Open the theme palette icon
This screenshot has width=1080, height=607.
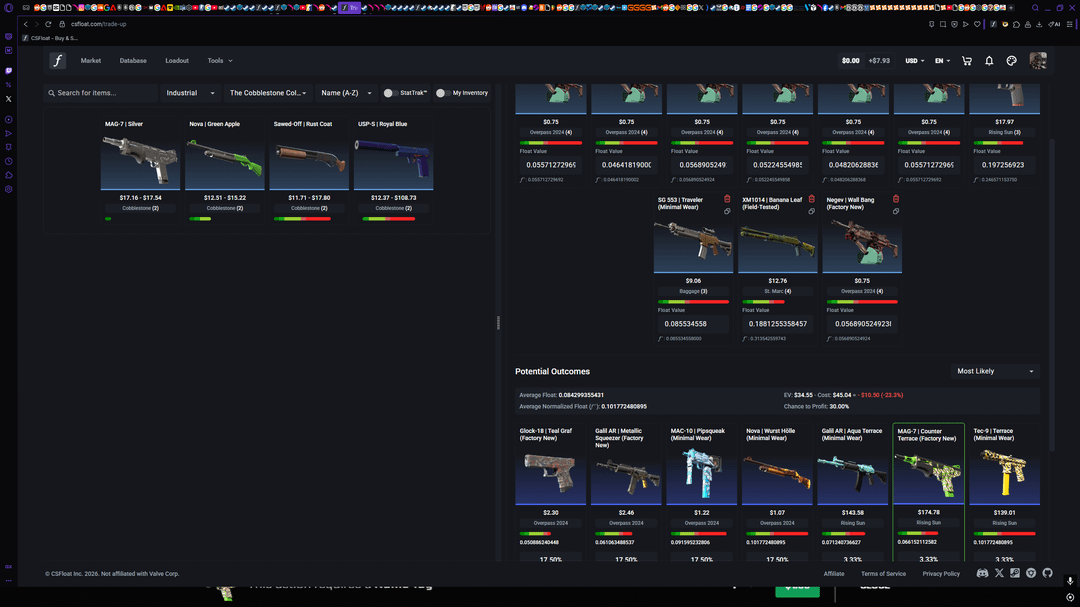pyautogui.click(x=1011, y=61)
